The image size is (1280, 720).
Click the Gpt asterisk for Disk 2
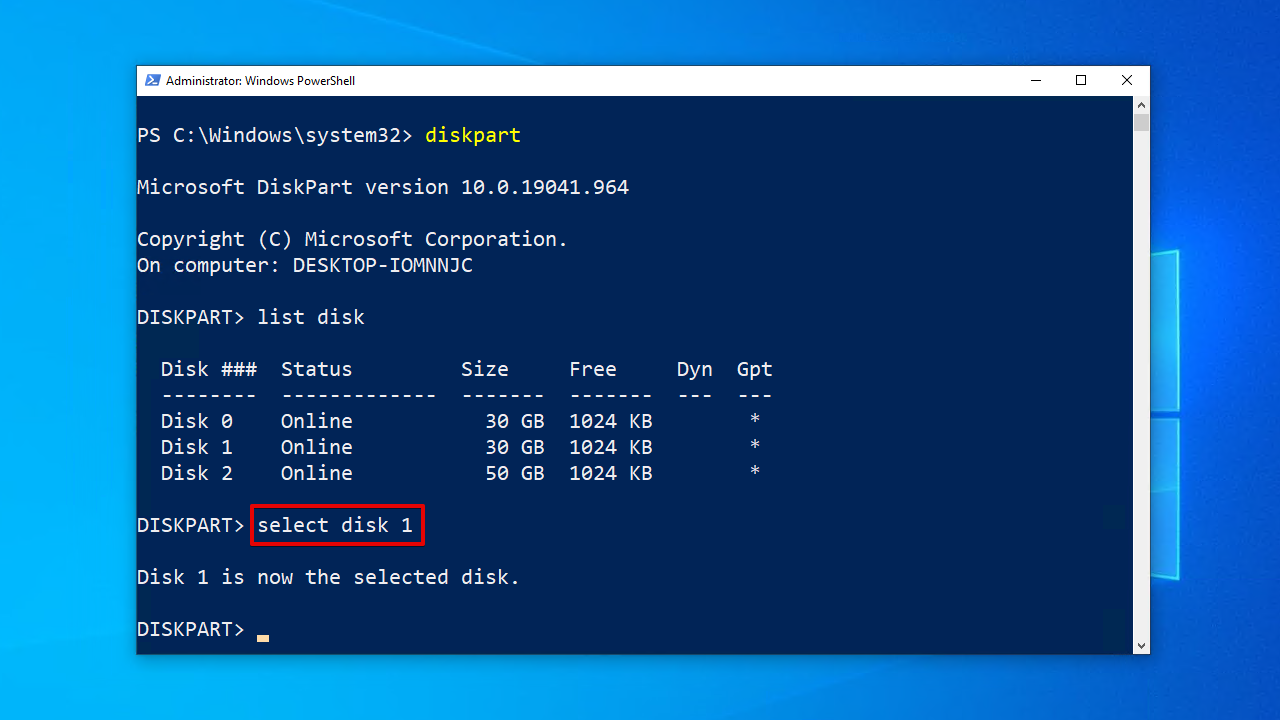pyautogui.click(x=755, y=472)
